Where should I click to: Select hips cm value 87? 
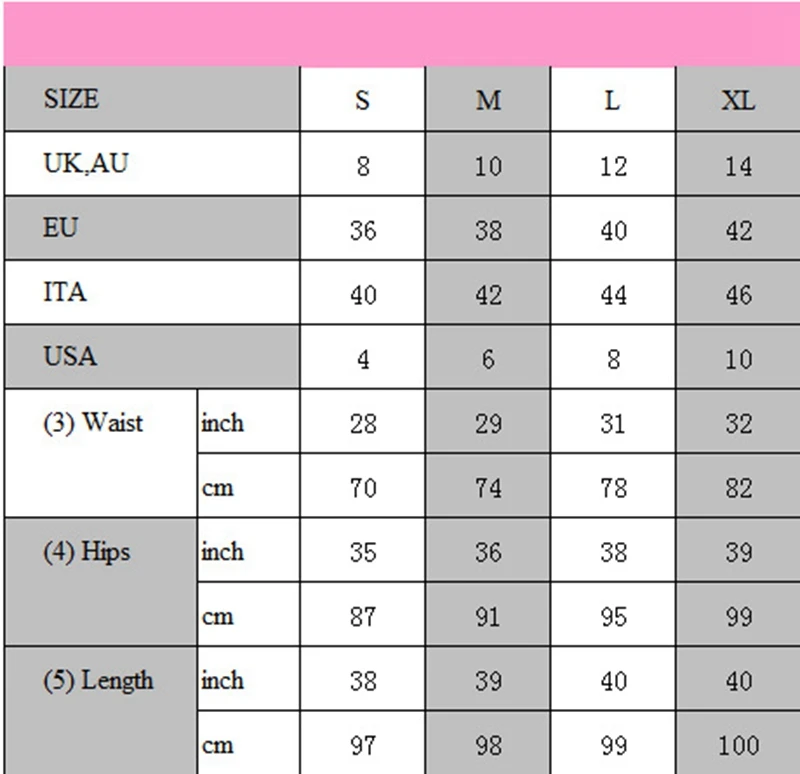[x=363, y=614]
